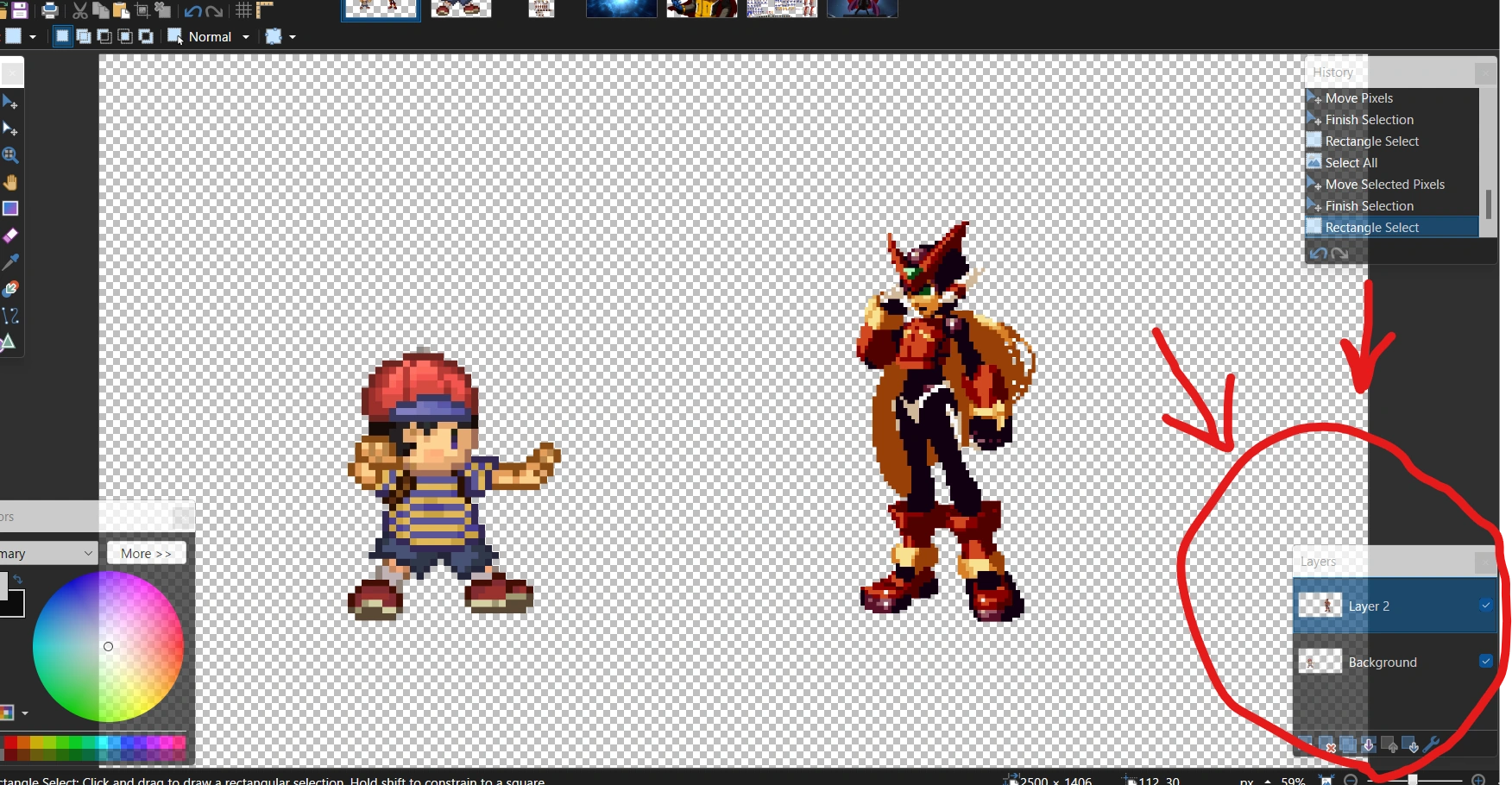This screenshot has height=785, width=1512.
Task: Click the Delete Layer icon
Action: 1327,745
